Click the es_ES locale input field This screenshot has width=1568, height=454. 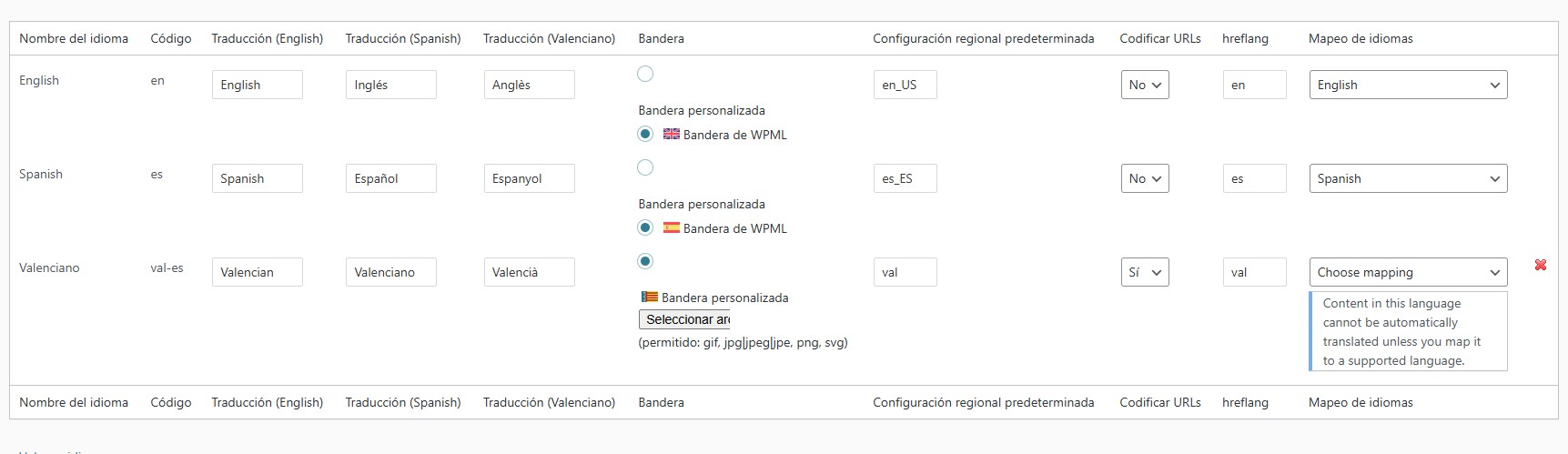click(905, 178)
